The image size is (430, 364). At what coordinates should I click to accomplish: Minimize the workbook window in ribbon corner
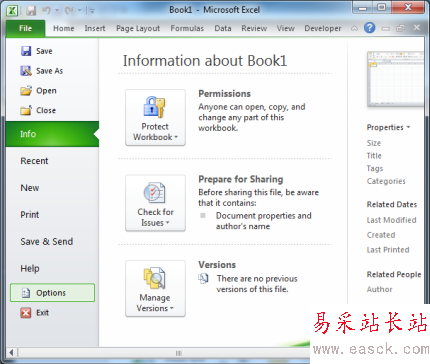(386, 29)
